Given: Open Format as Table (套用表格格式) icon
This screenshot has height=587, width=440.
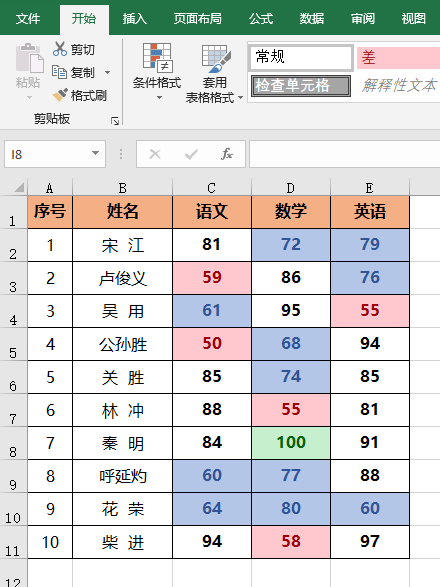Looking at the screenshot, I should [x=216, y=59].
